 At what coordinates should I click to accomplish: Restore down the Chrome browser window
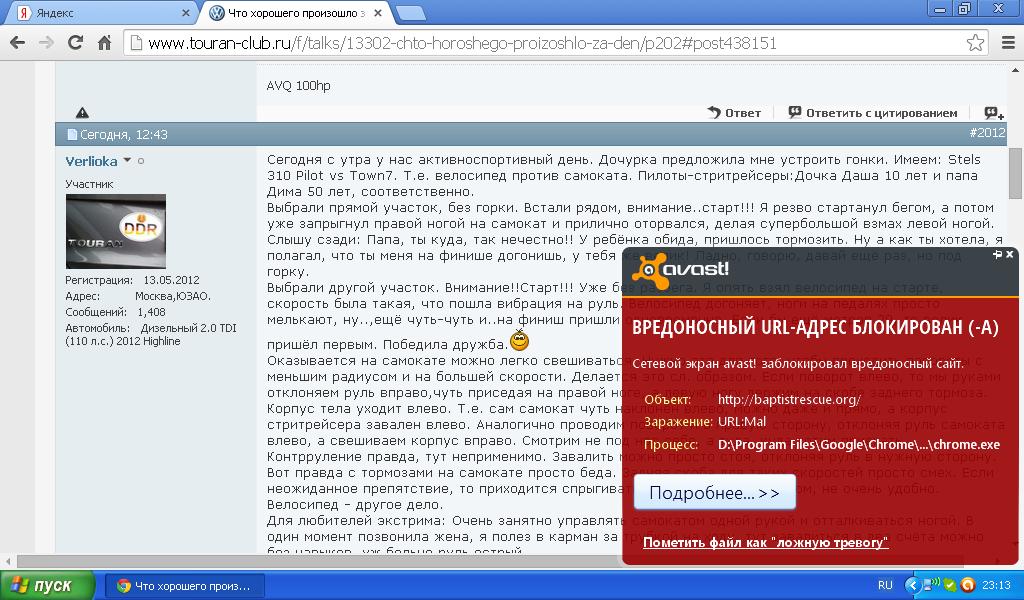pos(965,9)
